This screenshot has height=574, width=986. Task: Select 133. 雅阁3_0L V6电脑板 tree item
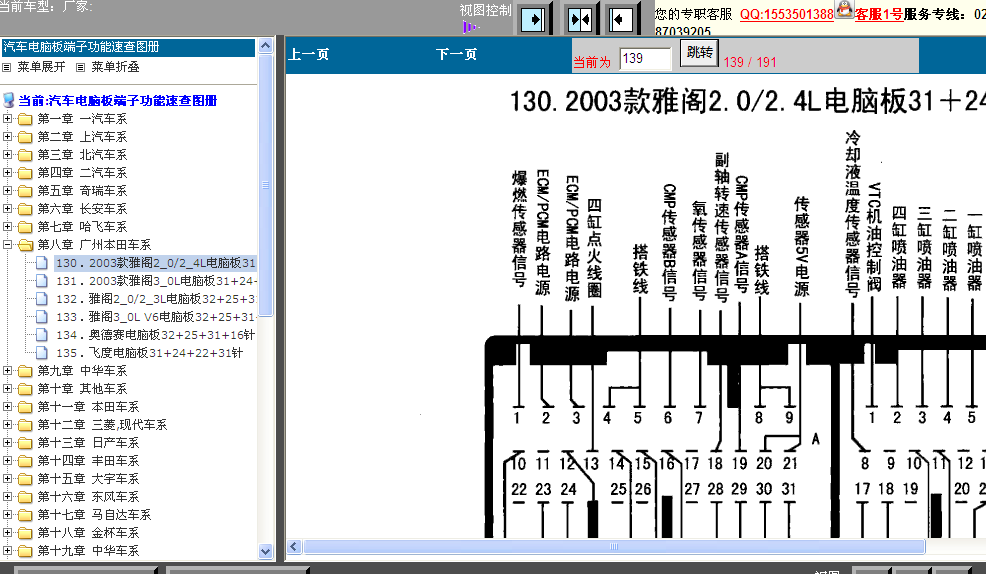[x=156, y=317]
